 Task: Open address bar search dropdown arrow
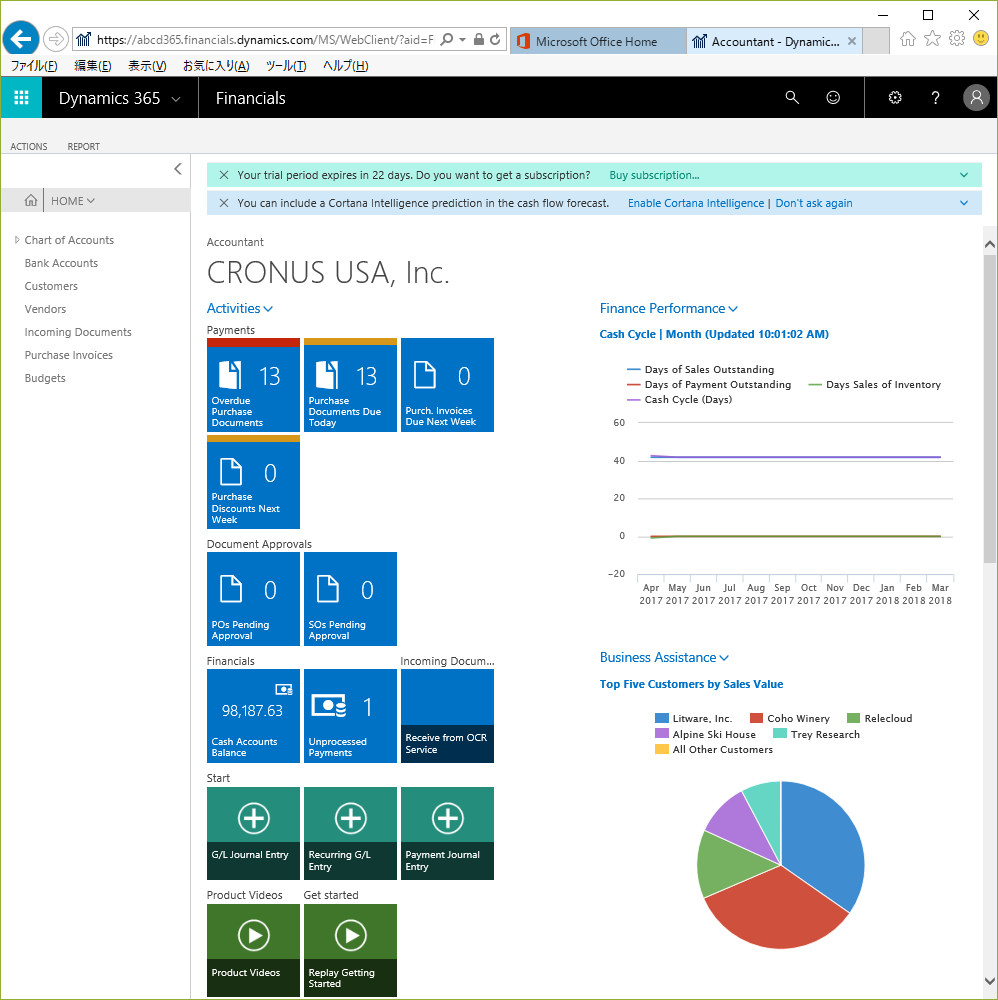point(462,40)
